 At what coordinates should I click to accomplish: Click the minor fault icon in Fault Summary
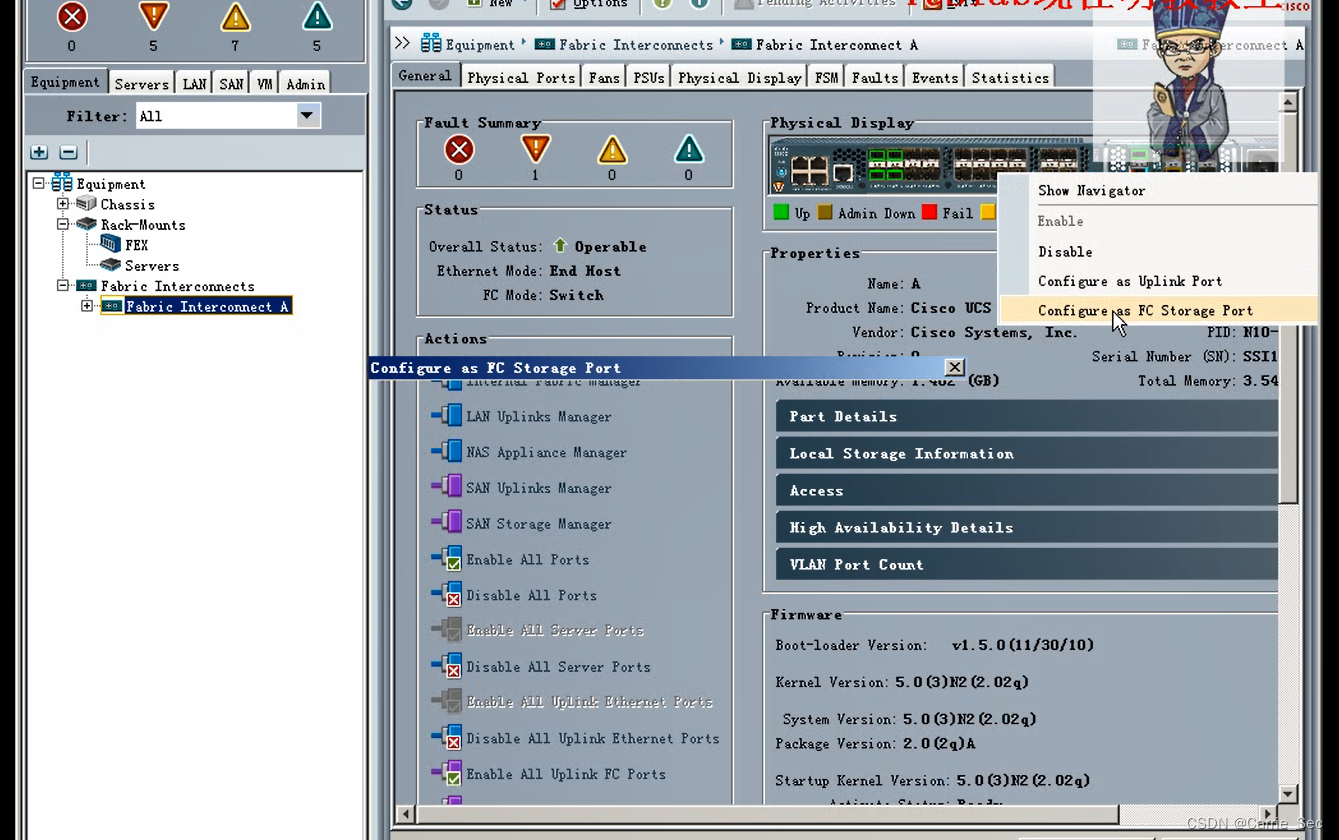[612, 150]
